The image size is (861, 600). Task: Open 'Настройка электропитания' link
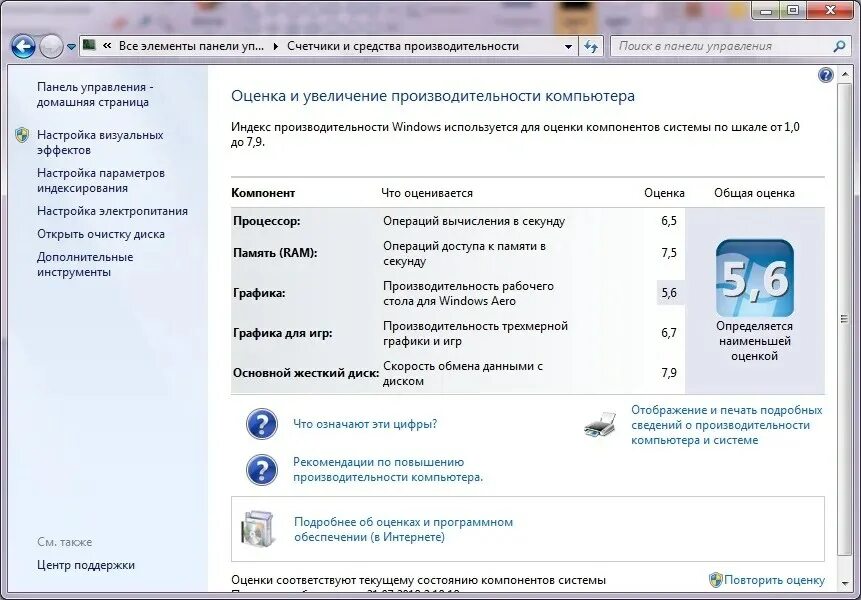click(x=112, y=211)
